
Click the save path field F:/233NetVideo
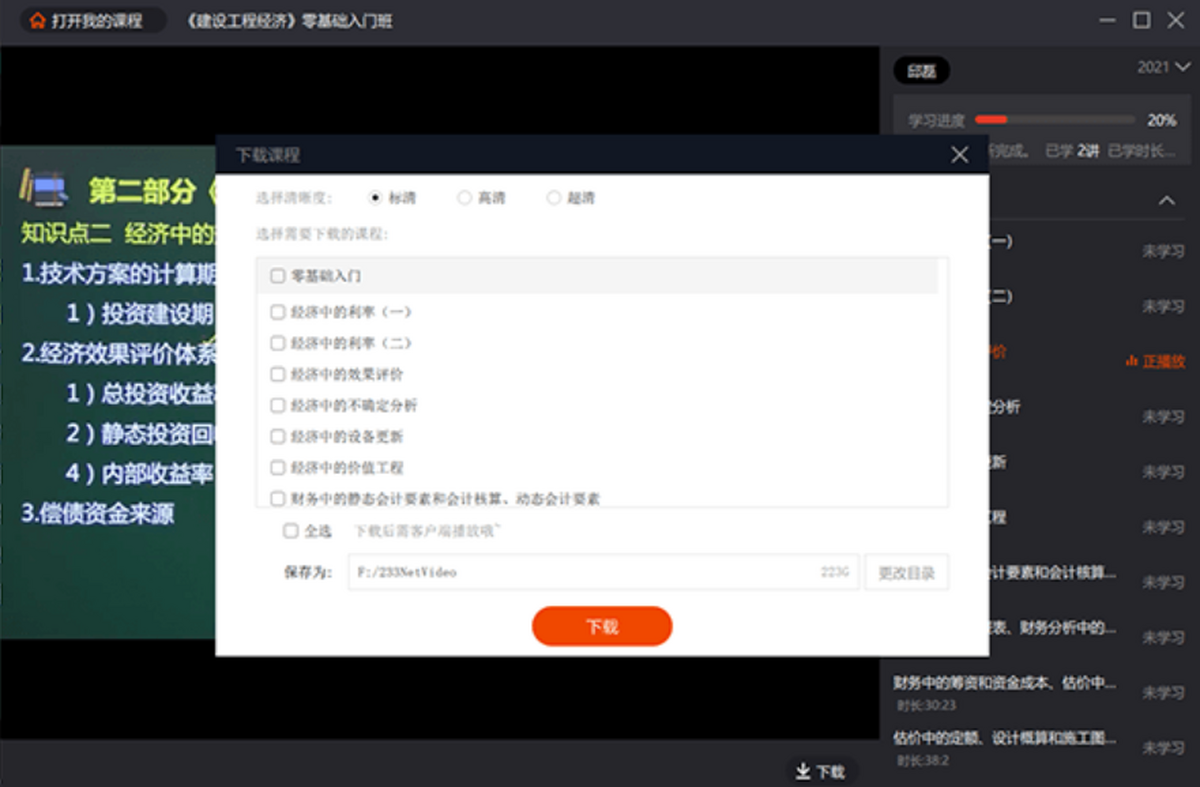pos(603,572)
